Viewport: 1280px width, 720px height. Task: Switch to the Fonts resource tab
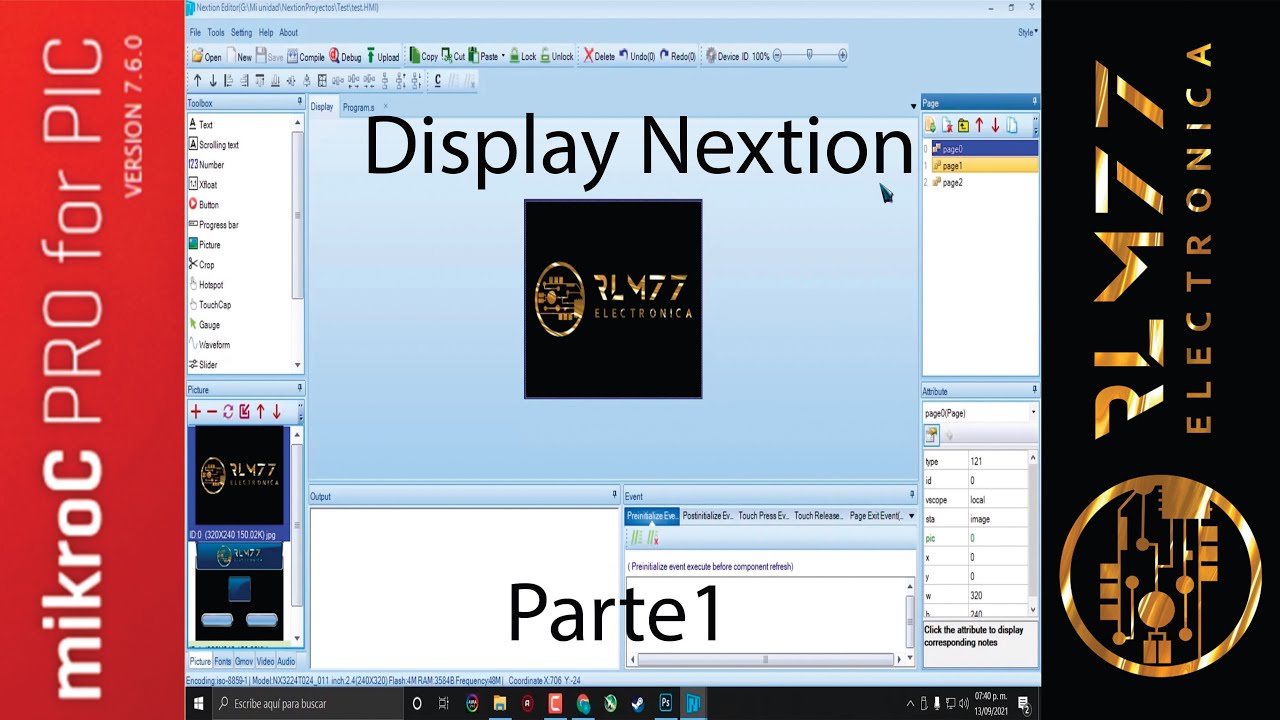223,662
